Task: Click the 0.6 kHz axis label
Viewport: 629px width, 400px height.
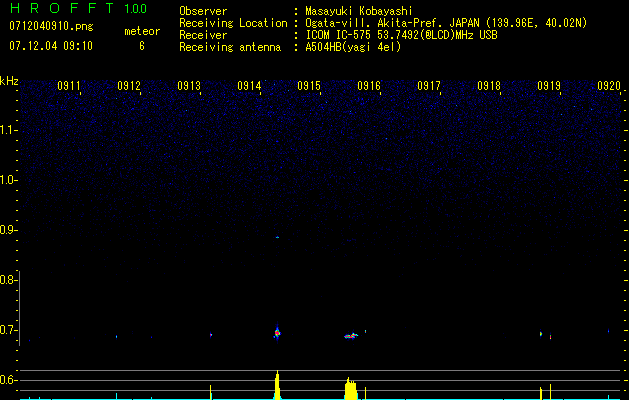Action: coord(7,380)
